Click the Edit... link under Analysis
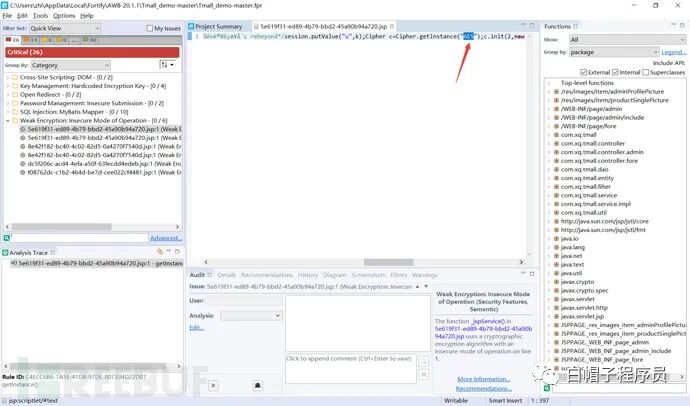The height and width of the screenshot is (406, 690). click(x=196, y=328)
